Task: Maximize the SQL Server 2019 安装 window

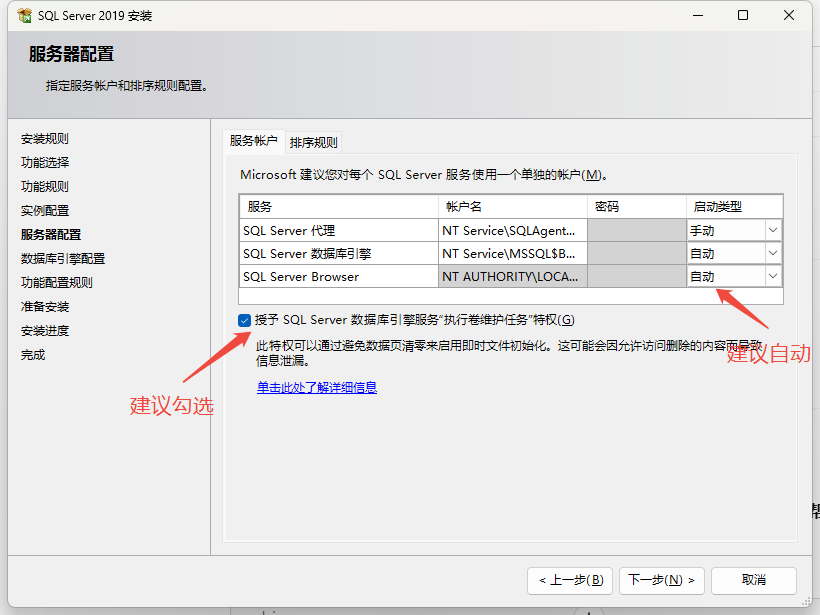Action: (x=743, y=15)
